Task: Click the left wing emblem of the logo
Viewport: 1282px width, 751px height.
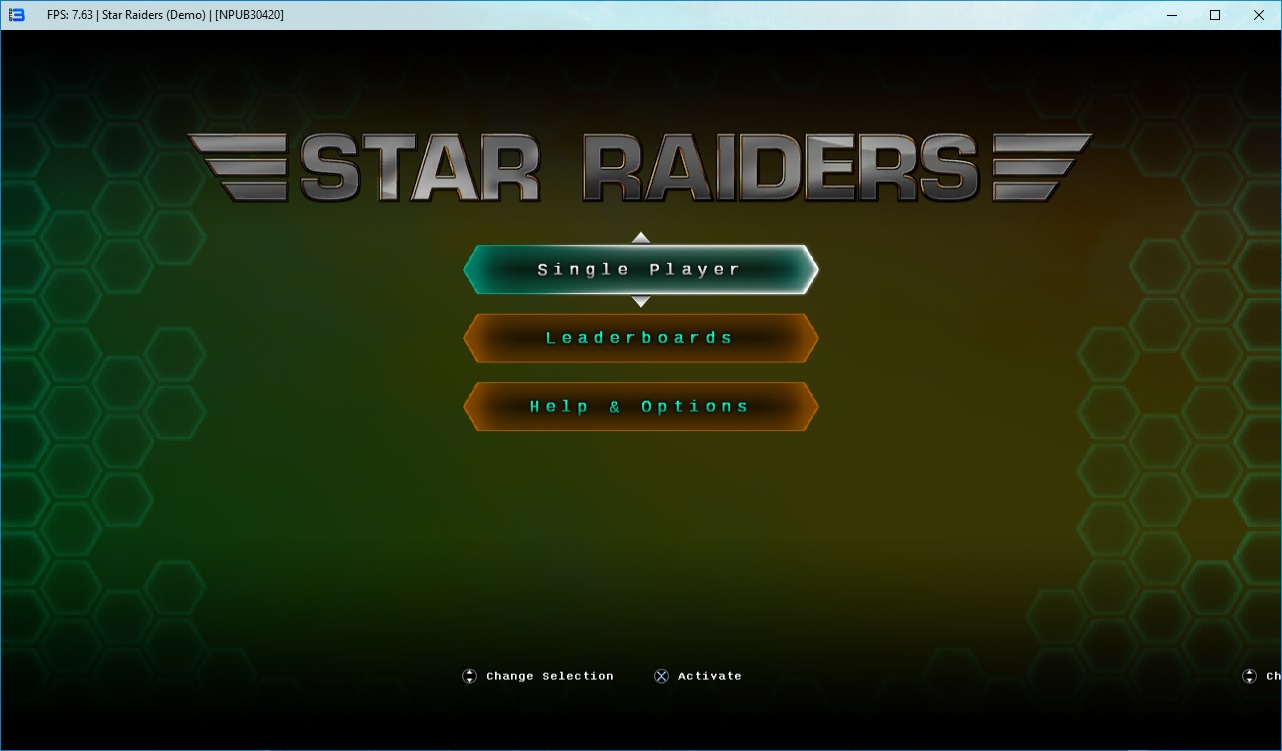Action: (238, 167)
